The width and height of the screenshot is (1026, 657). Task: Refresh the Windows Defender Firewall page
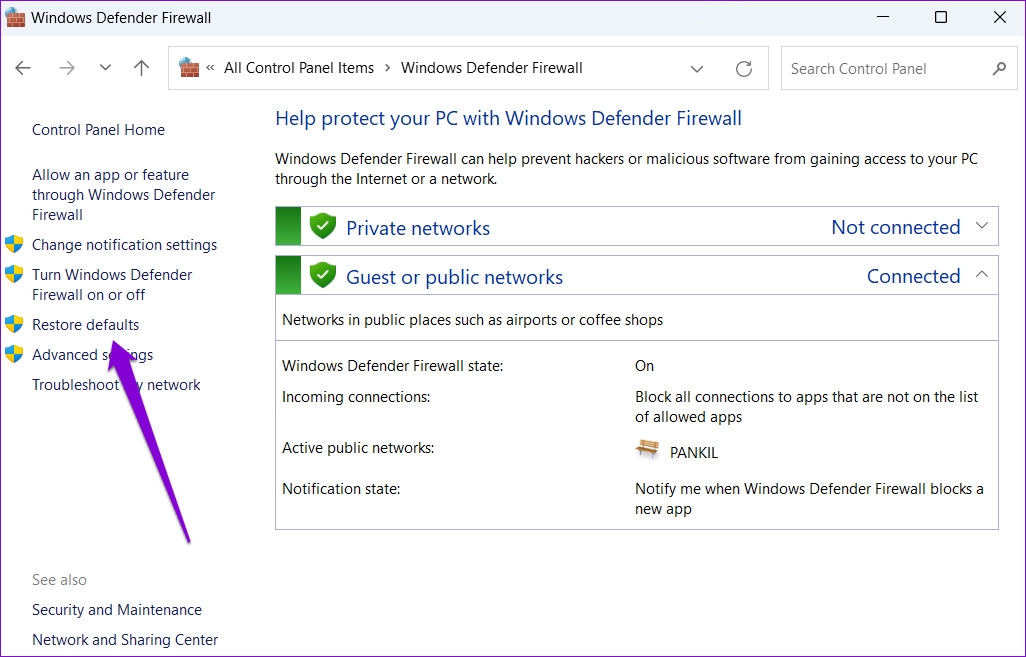coord(744,69)
